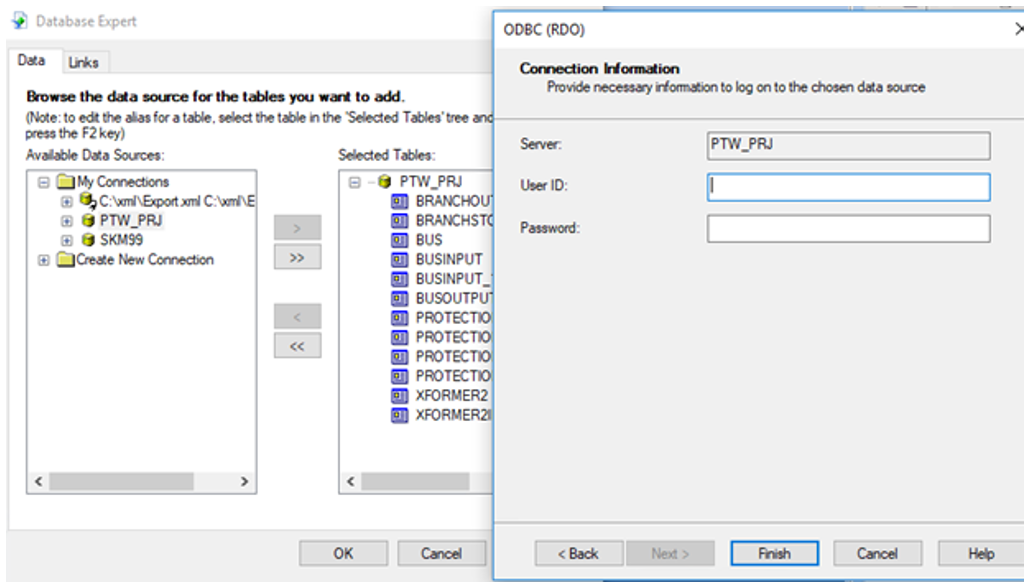The image size is (1031, 588).
Task: Click the BUSINPUT table icon
Action: (x=400, y=259)
